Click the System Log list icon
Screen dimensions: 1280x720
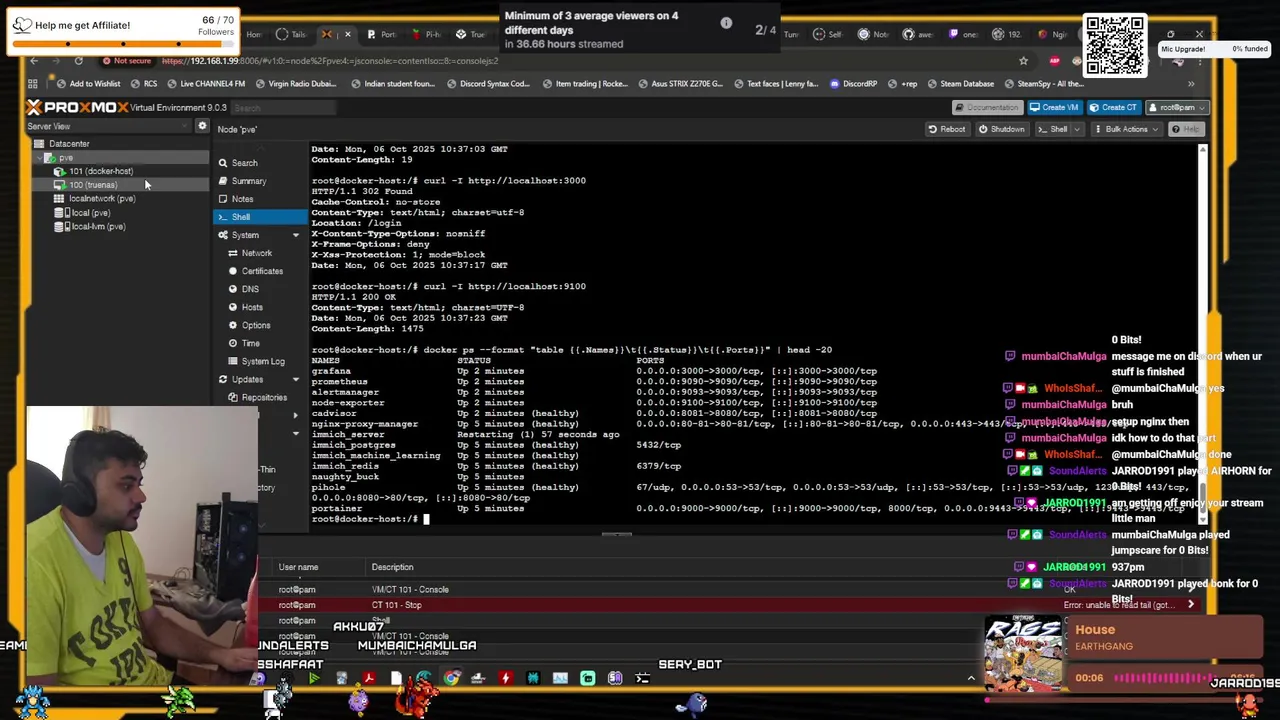click(x=233, y=361)
